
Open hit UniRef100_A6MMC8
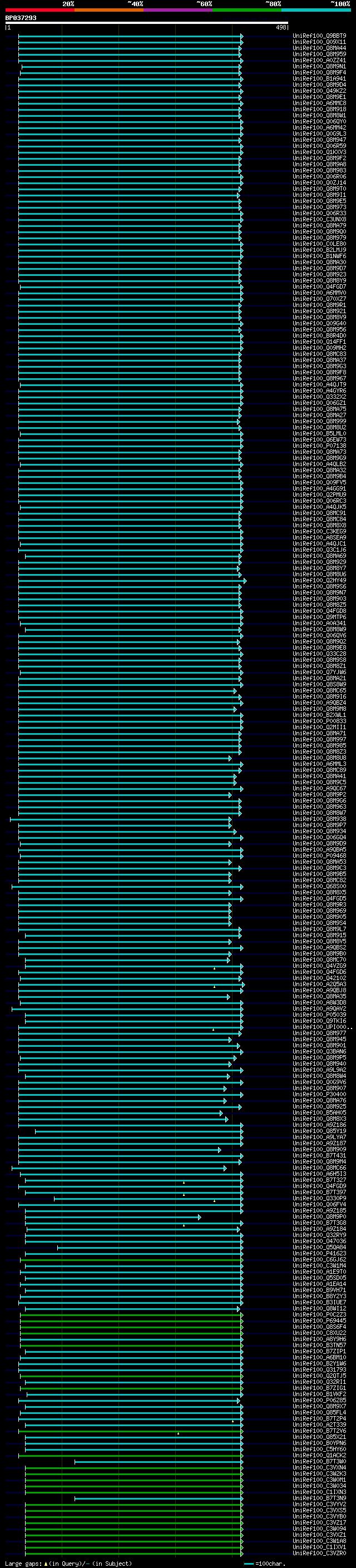(x=319, y=103)
